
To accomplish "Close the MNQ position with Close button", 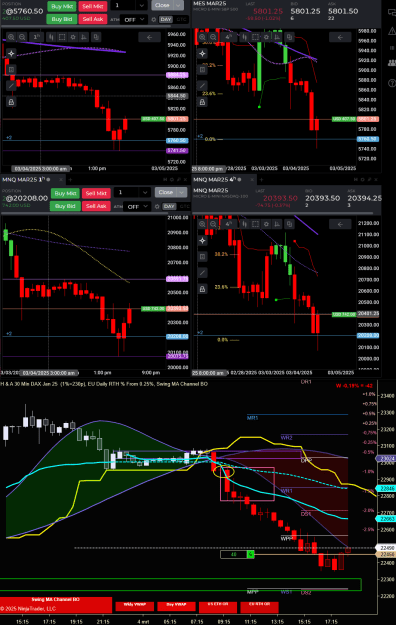I will pyautogui.click(x=165, y=193).
